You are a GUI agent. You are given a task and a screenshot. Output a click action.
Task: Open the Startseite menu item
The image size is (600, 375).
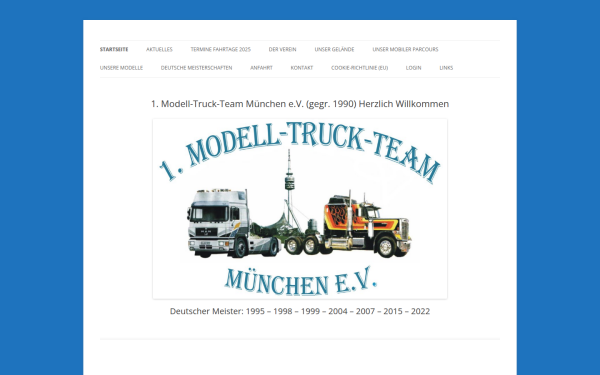(x=114, y=49)
